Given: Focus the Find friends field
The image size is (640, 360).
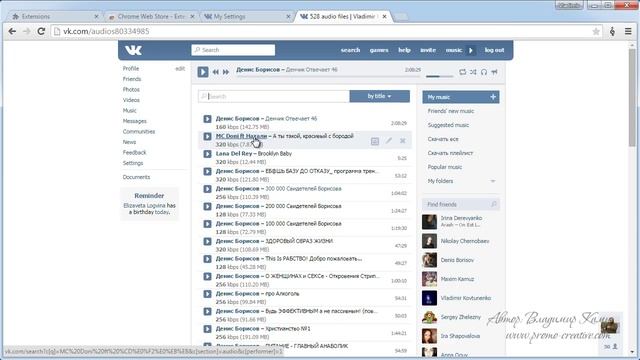Looking at the screenshot, I should point(460,204).
